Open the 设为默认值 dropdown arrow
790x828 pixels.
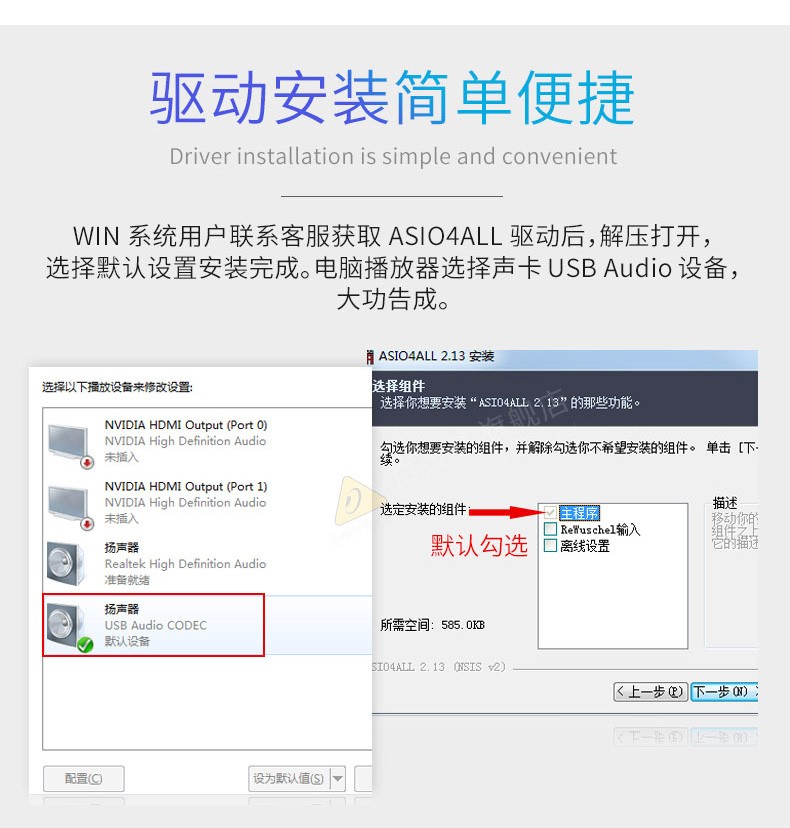coord(338,778)
